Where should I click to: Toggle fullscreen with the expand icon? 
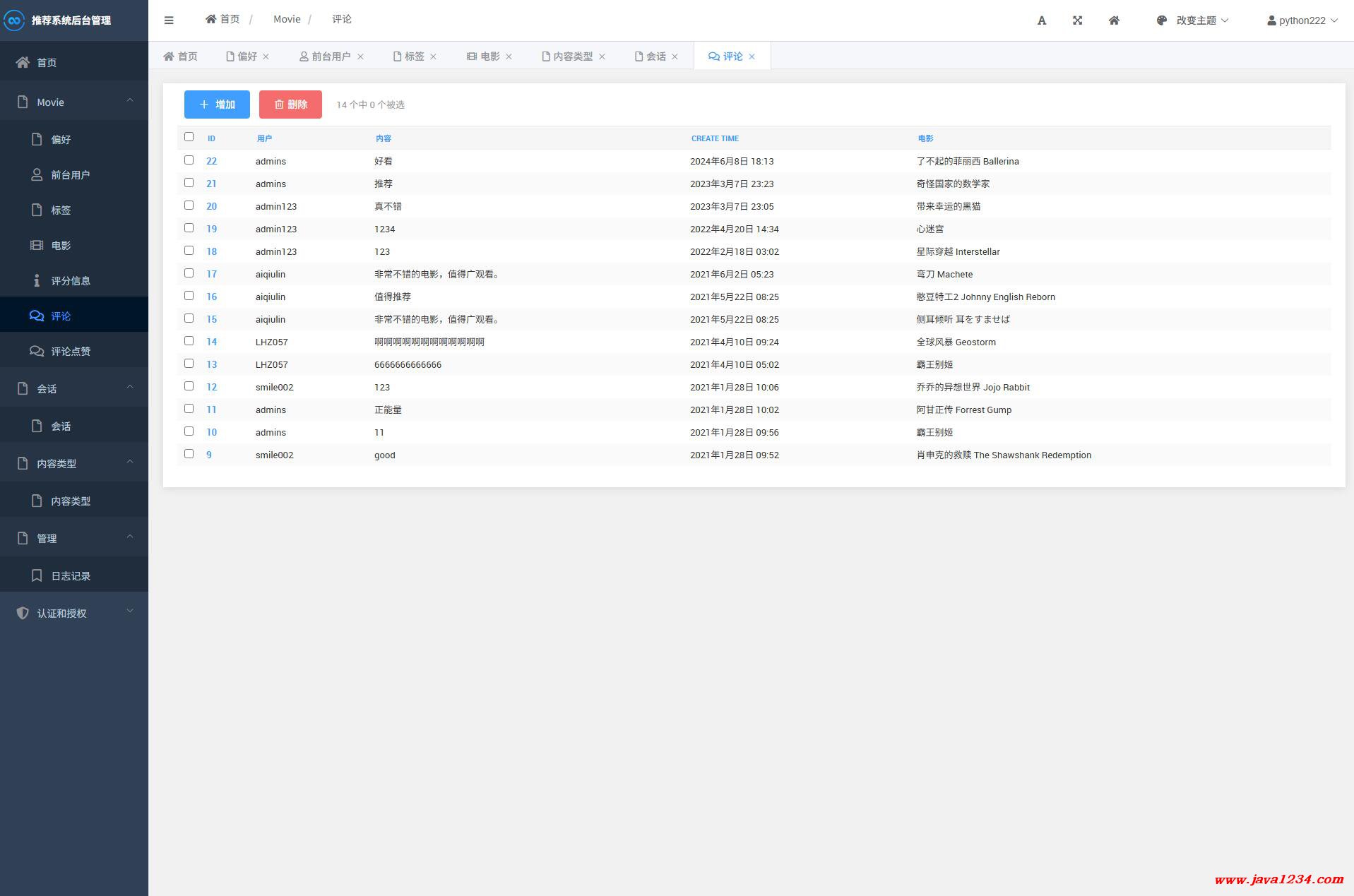[x=1077, y=20]
